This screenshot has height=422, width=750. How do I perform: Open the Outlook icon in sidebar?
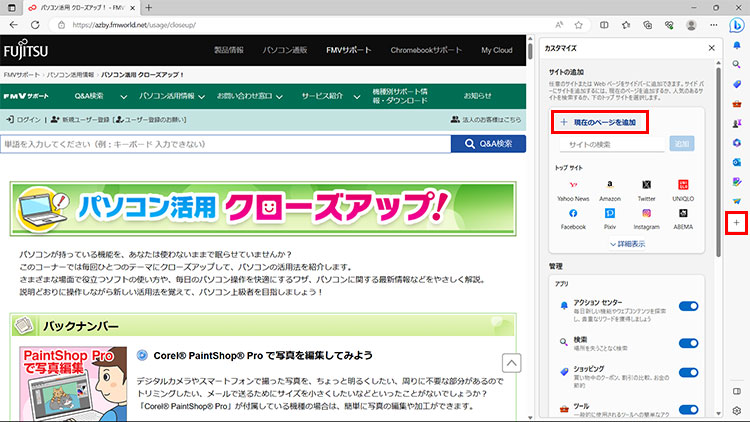point(736,160)
